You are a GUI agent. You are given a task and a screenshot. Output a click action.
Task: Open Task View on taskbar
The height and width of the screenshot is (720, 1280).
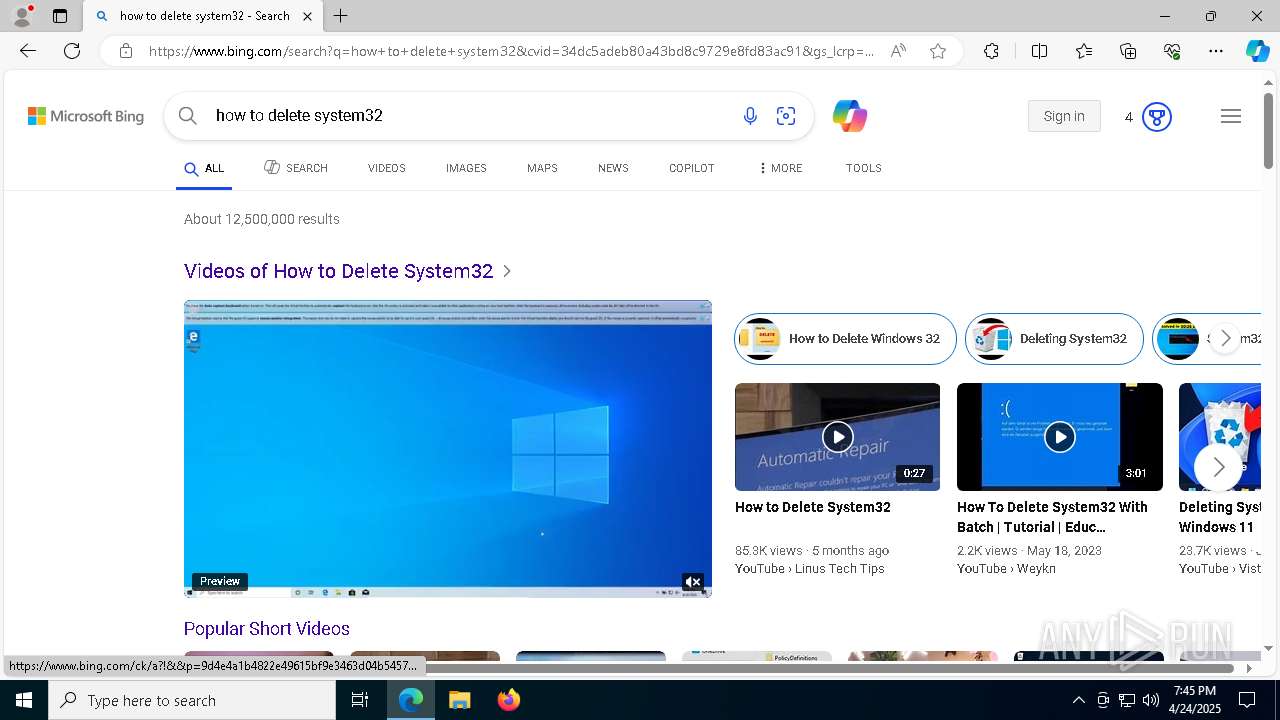coord(360,700)
